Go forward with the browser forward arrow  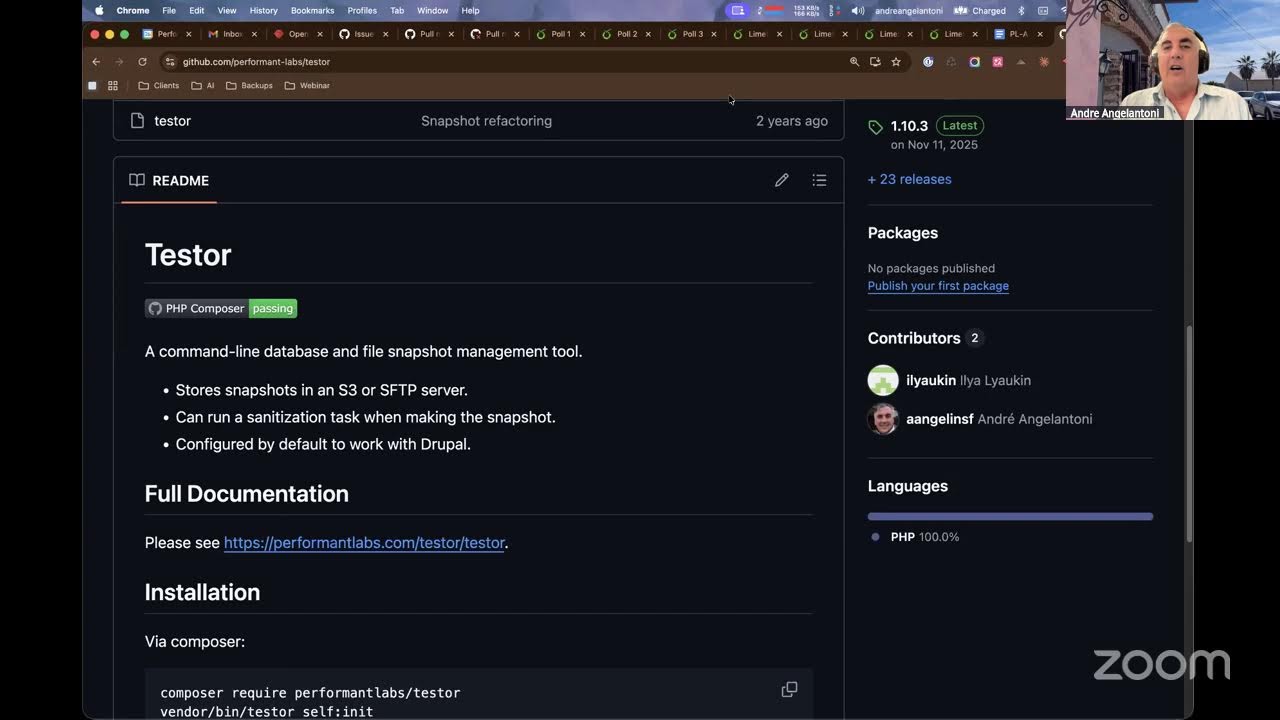pyautogui.click(x=119, y=62)
